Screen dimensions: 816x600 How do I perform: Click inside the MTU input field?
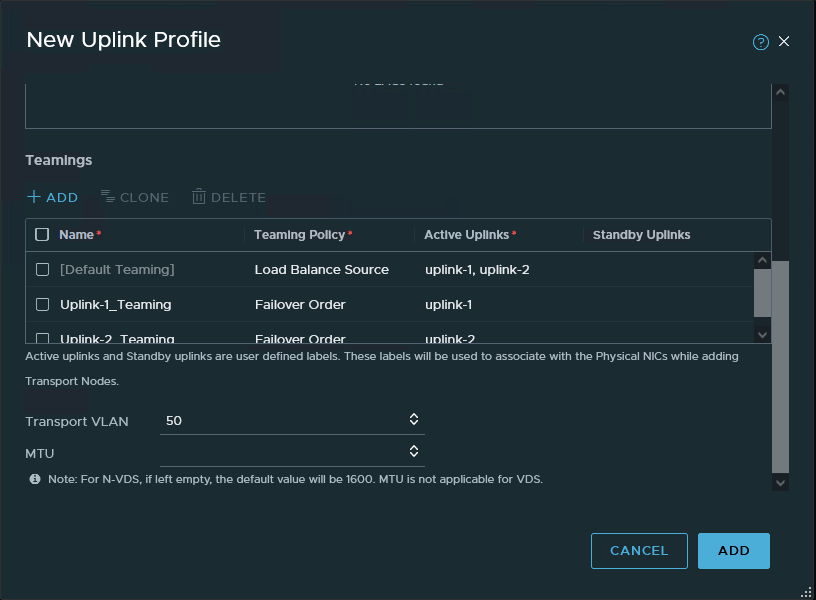click(280, 451)
